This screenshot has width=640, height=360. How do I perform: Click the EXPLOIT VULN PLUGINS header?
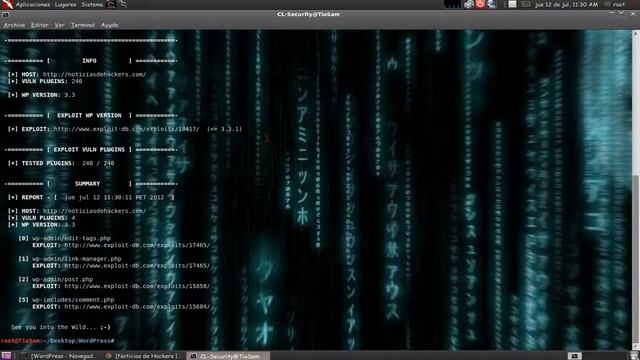click(89, 149)
